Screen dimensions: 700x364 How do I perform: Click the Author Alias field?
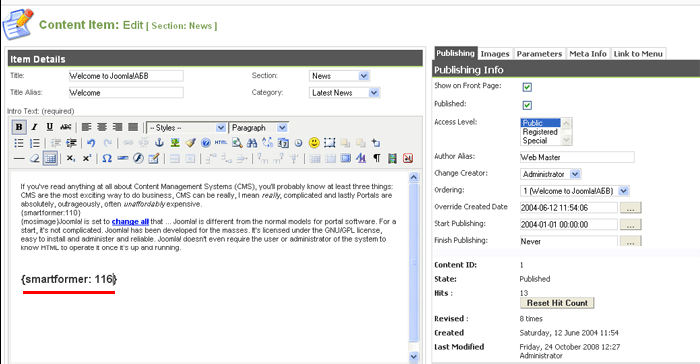point(577,157)
